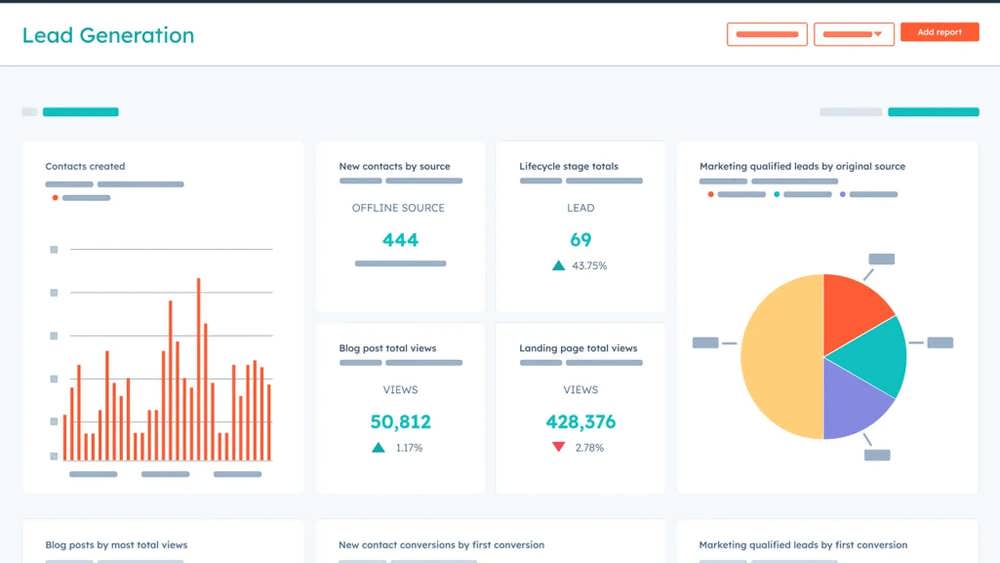Click the OFFLINE SOURCE label

398,208
